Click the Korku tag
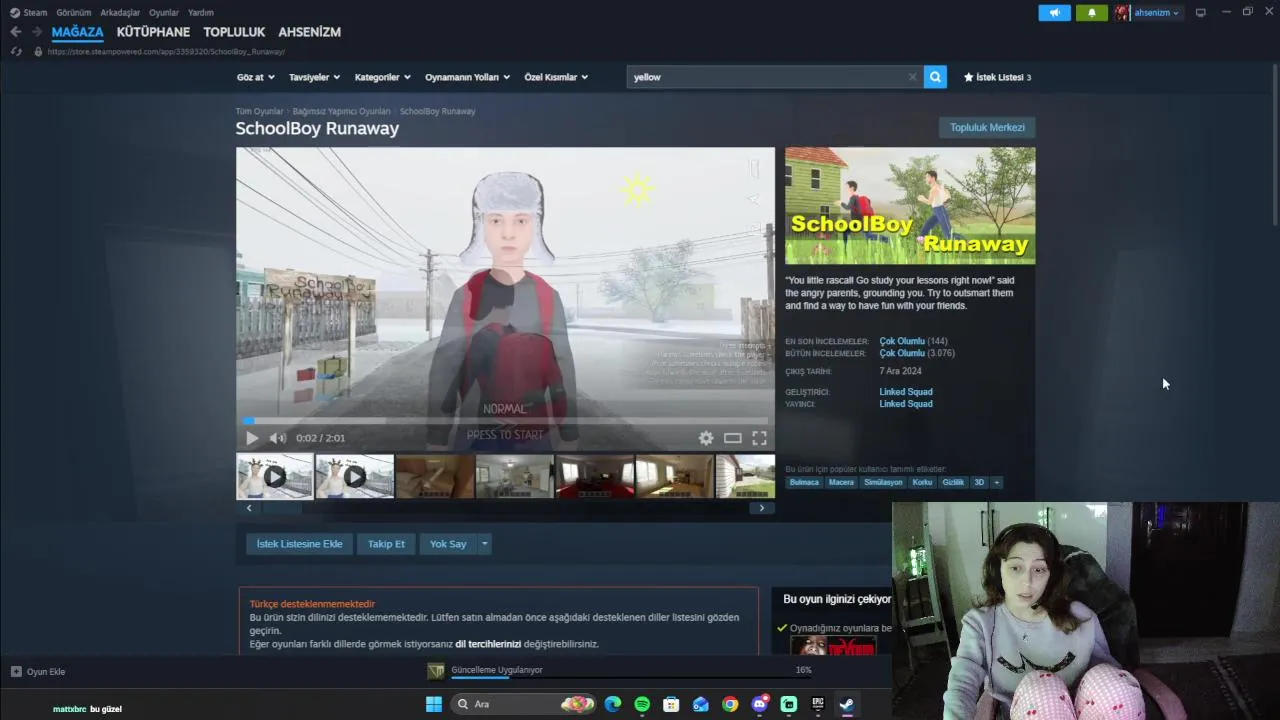 point(922,482)
